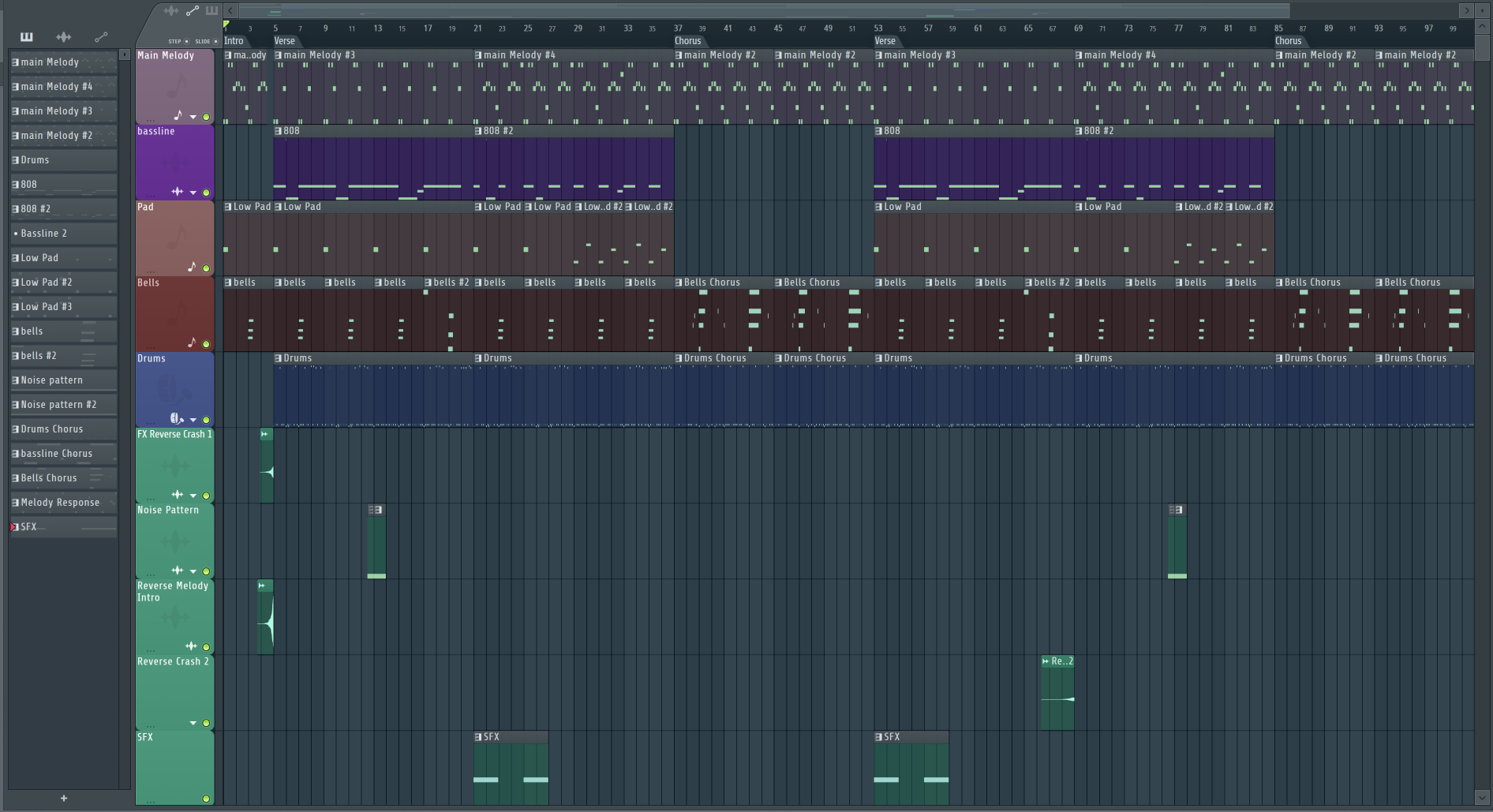Mute the Main Melody track
Screen dimensions: 1493x812
pyautogui.click(x=206, y=117)
